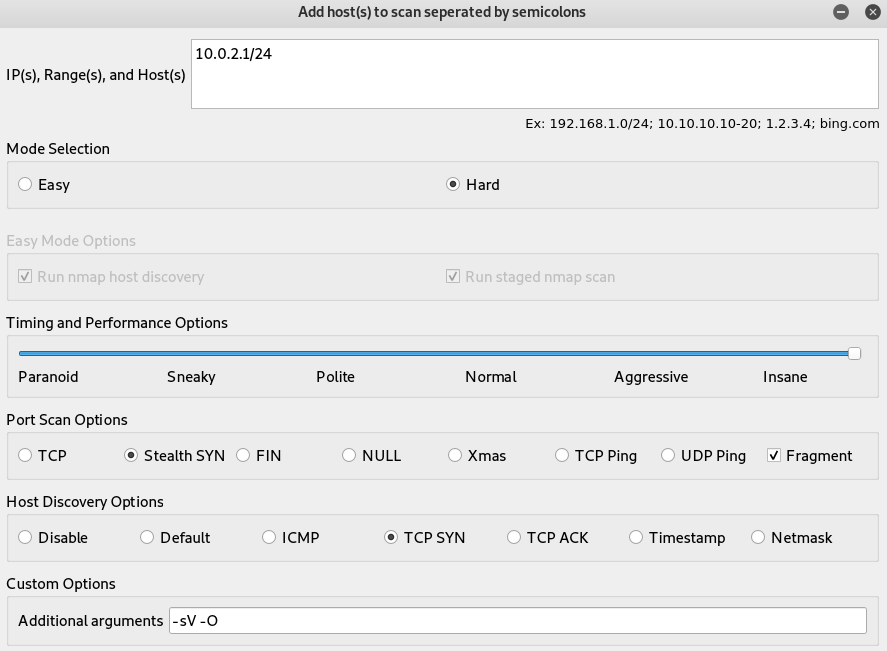The width and height of the screenshot is (887, 651).
Task: Select the NULL scan option
Action: tap(349, 456)
